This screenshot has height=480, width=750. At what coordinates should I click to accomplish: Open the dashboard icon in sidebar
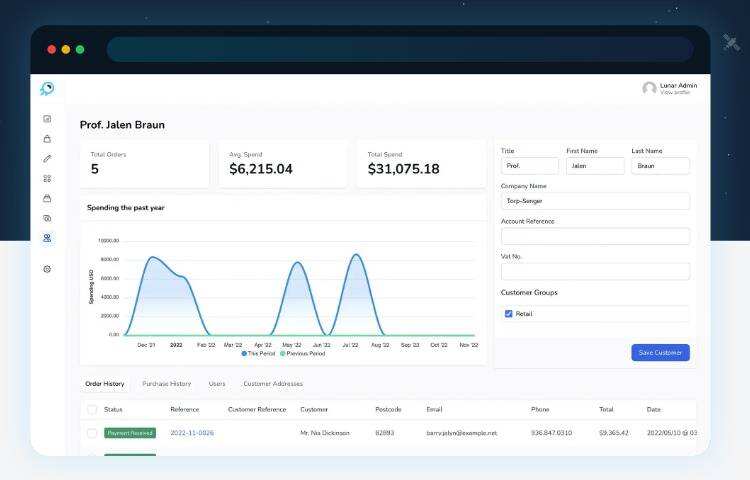47,119
